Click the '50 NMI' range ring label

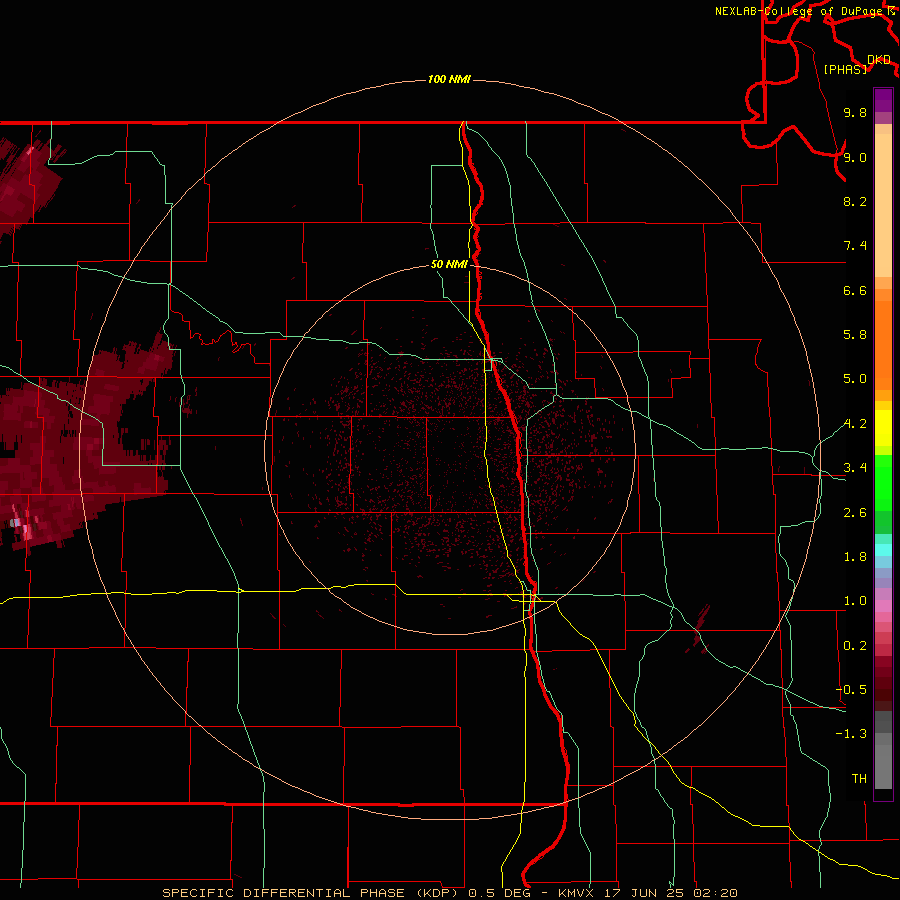click(x=449, y=265)
